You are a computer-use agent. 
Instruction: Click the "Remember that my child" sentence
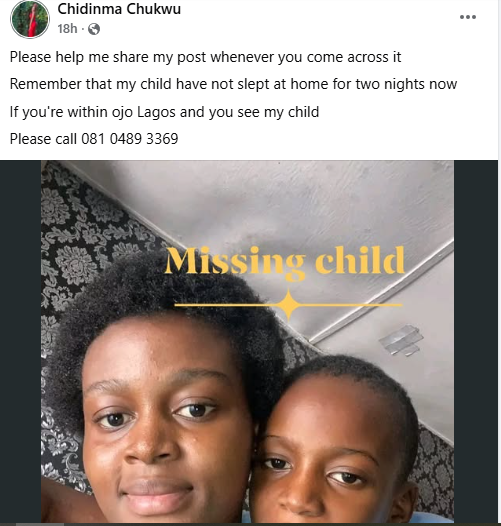pos(233,84)
